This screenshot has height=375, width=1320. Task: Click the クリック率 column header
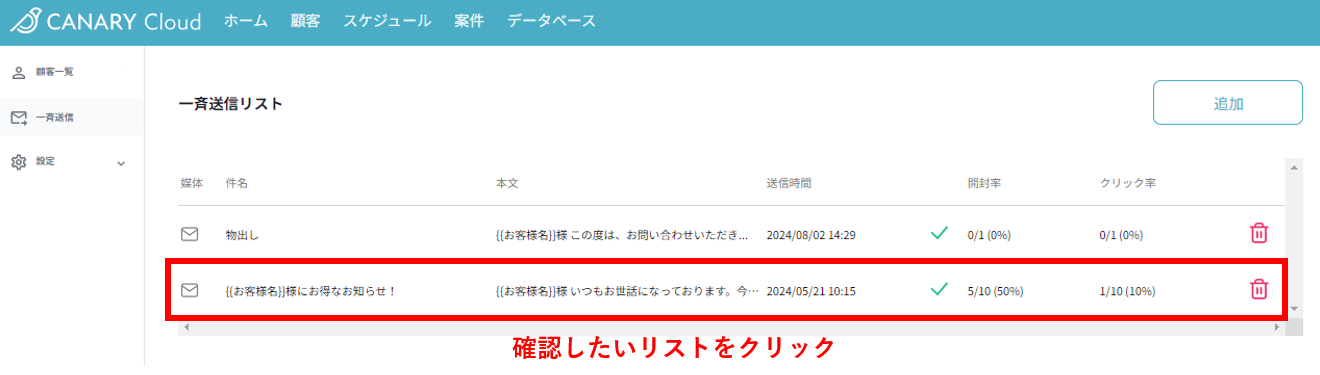click(1128, 184)
